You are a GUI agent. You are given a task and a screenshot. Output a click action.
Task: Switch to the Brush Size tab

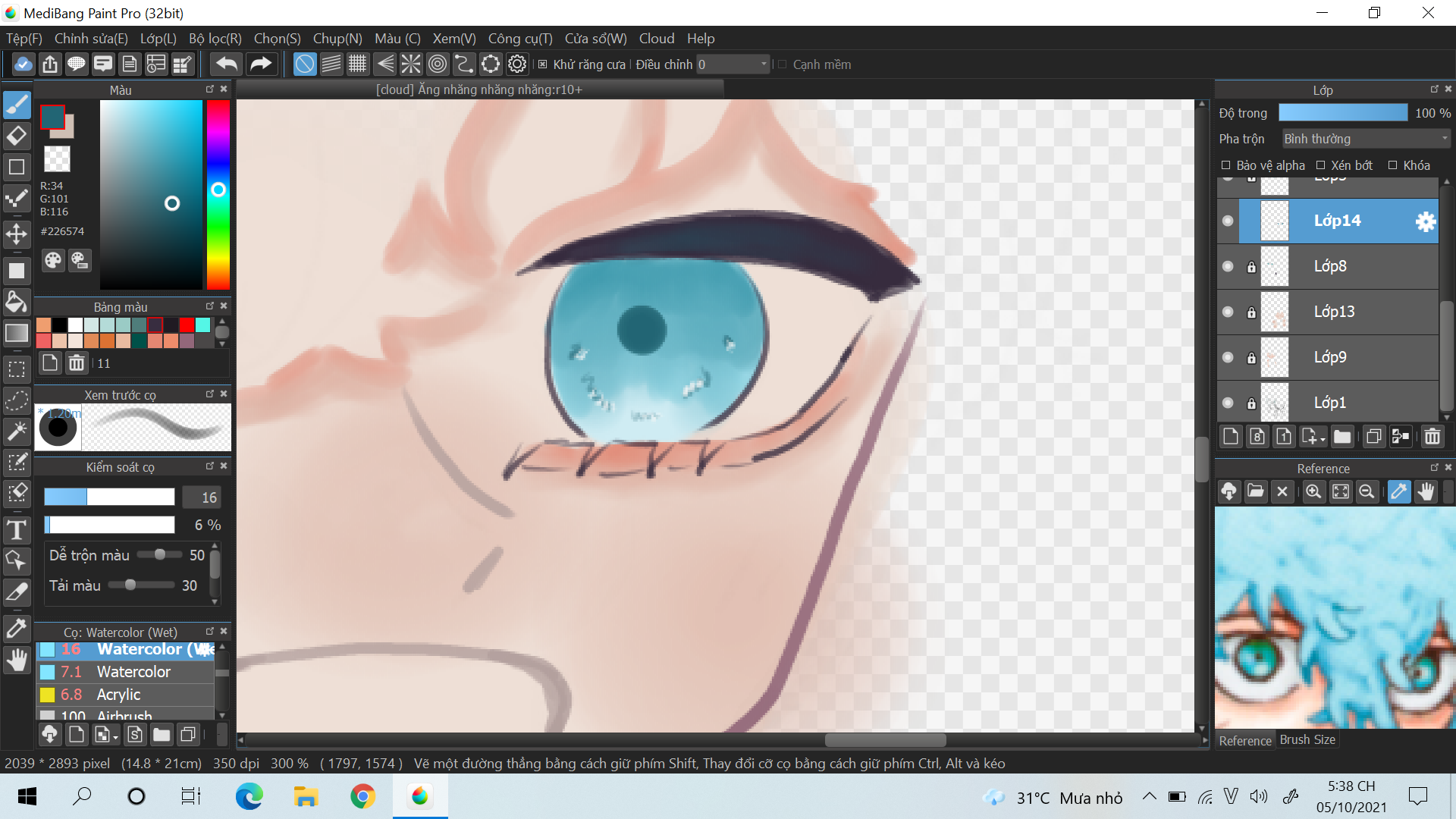(1307, 740)
